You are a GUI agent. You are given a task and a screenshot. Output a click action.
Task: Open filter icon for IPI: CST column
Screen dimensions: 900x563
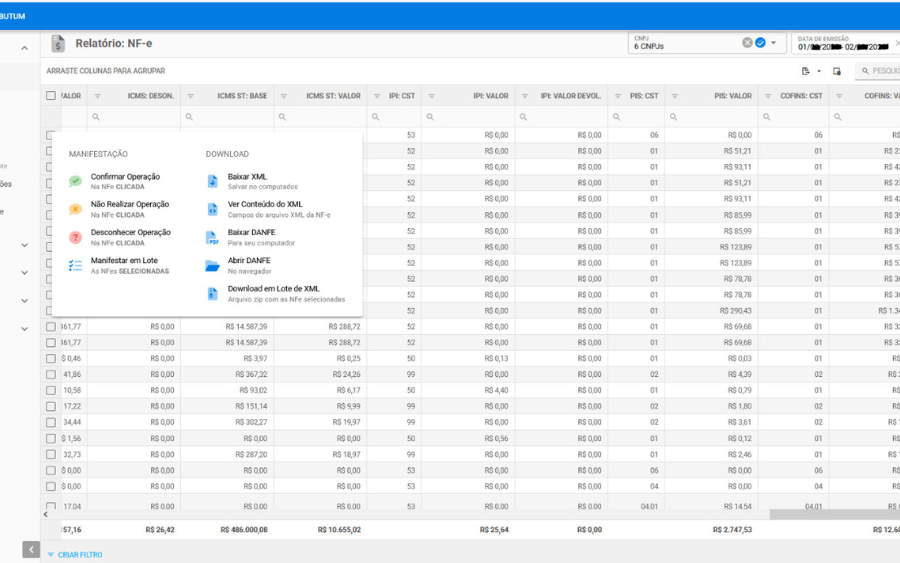377,96
